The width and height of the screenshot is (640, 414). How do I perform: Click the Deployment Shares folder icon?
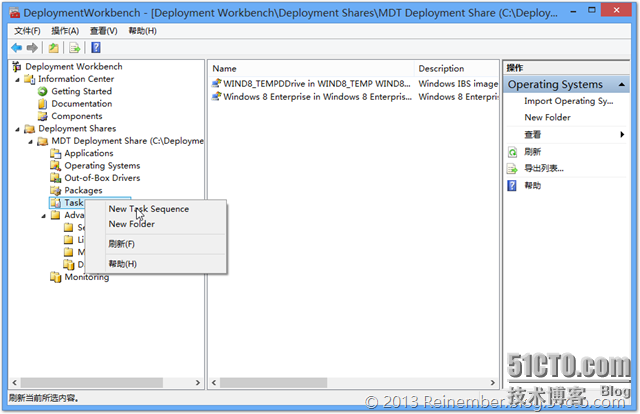point(29,129)
